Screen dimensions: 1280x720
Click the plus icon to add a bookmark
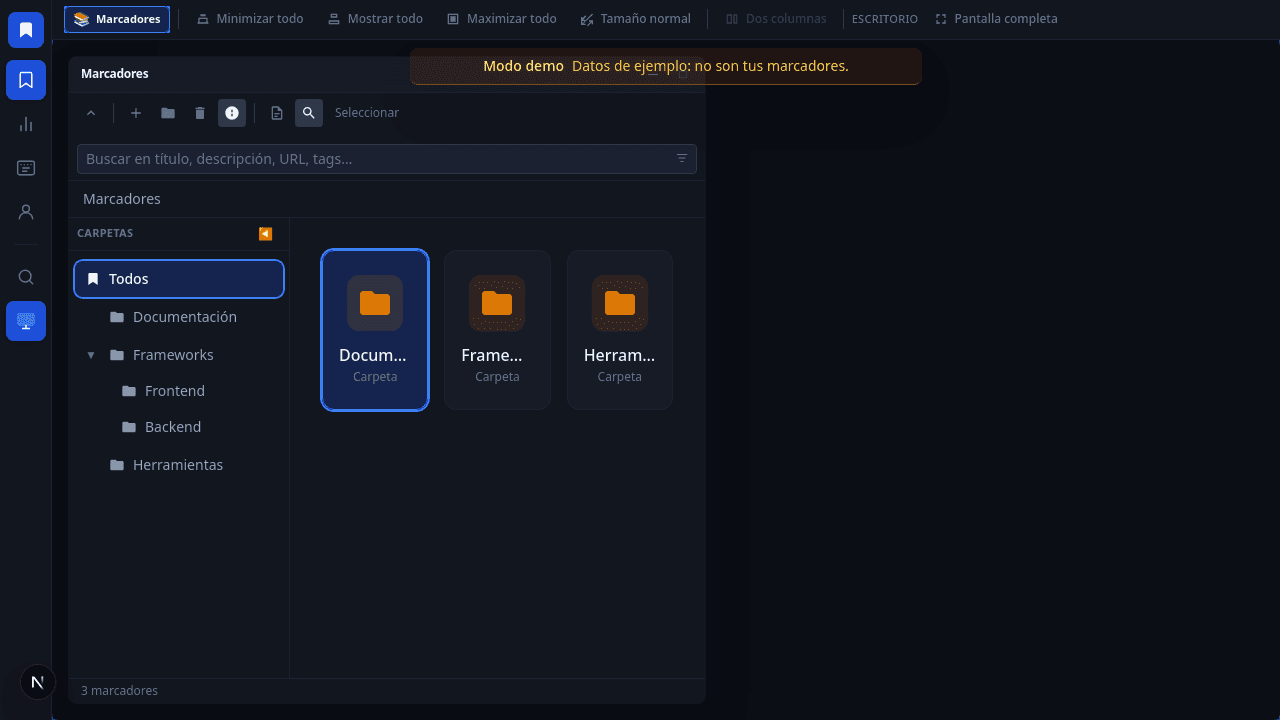click(136, 113)
